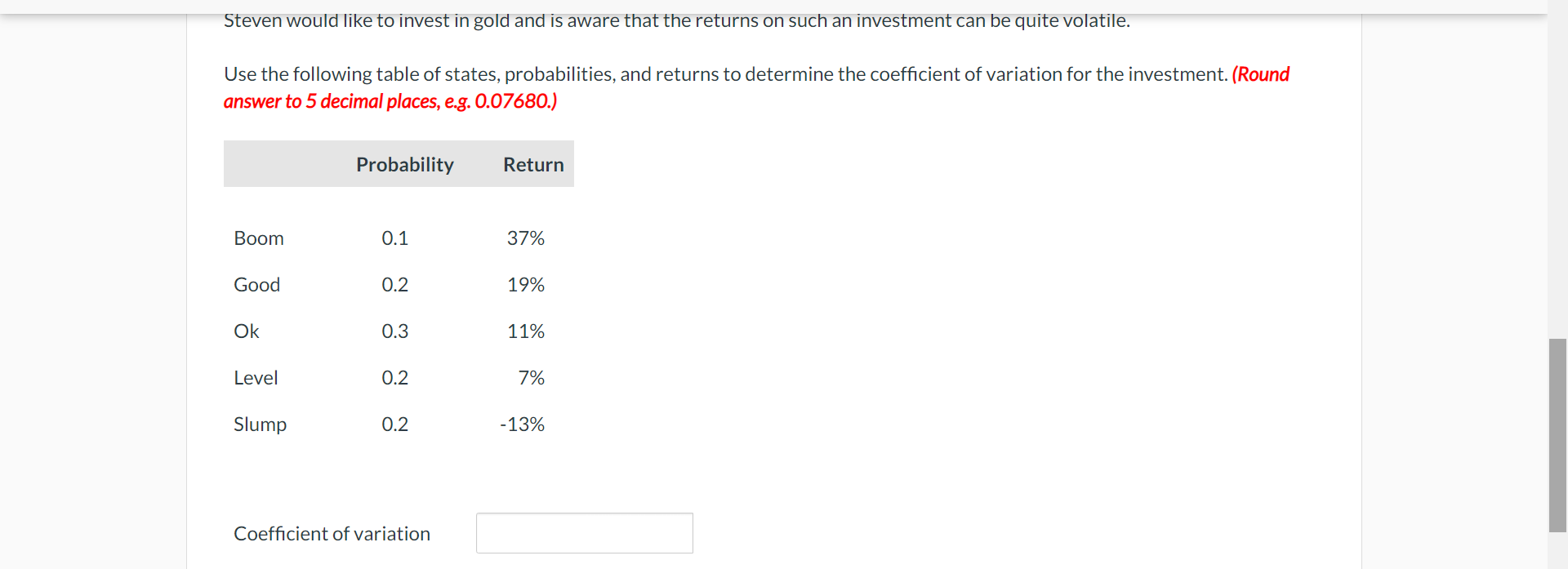Click the Ok probability value 0.3
The image size is (1568, 569).
[x=394, y=331]
